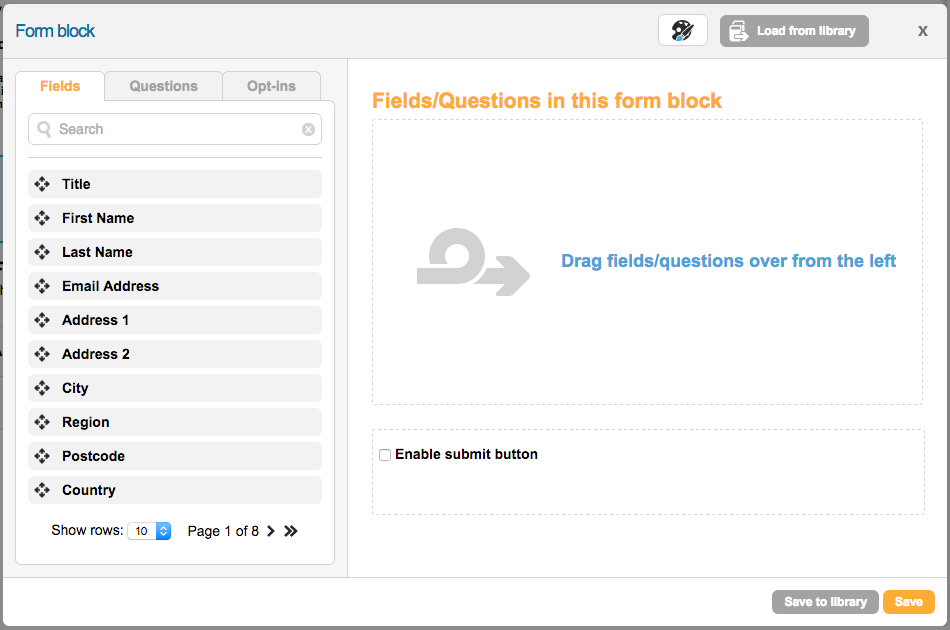Click the paint palette style icon
This screenshot has width=950, height=630.
point(682,31)
